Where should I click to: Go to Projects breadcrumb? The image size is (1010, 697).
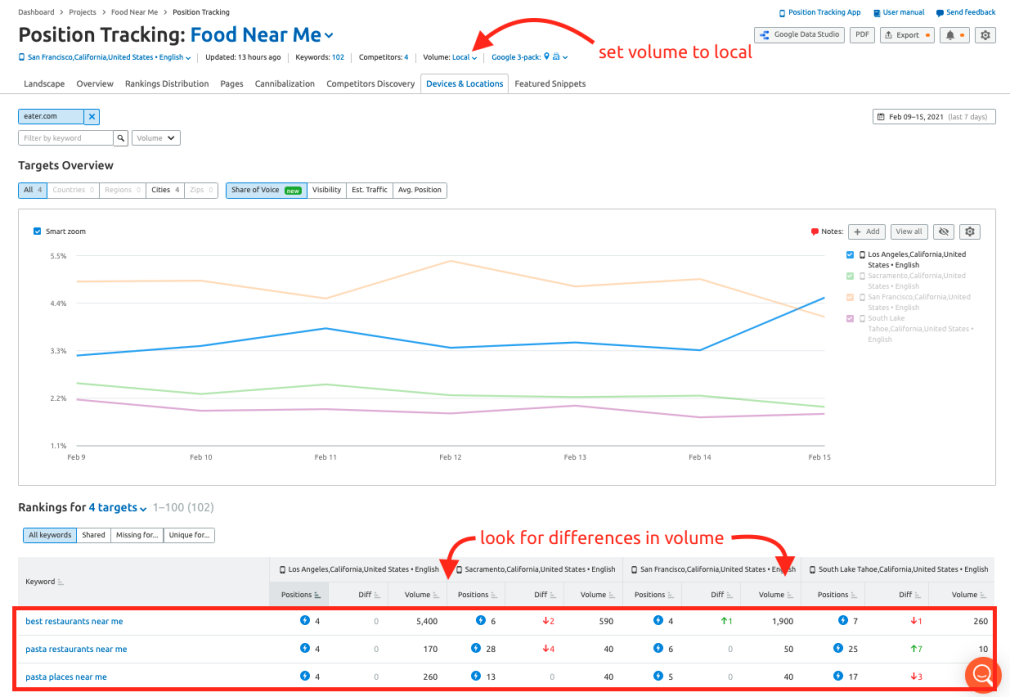point(82,12)
